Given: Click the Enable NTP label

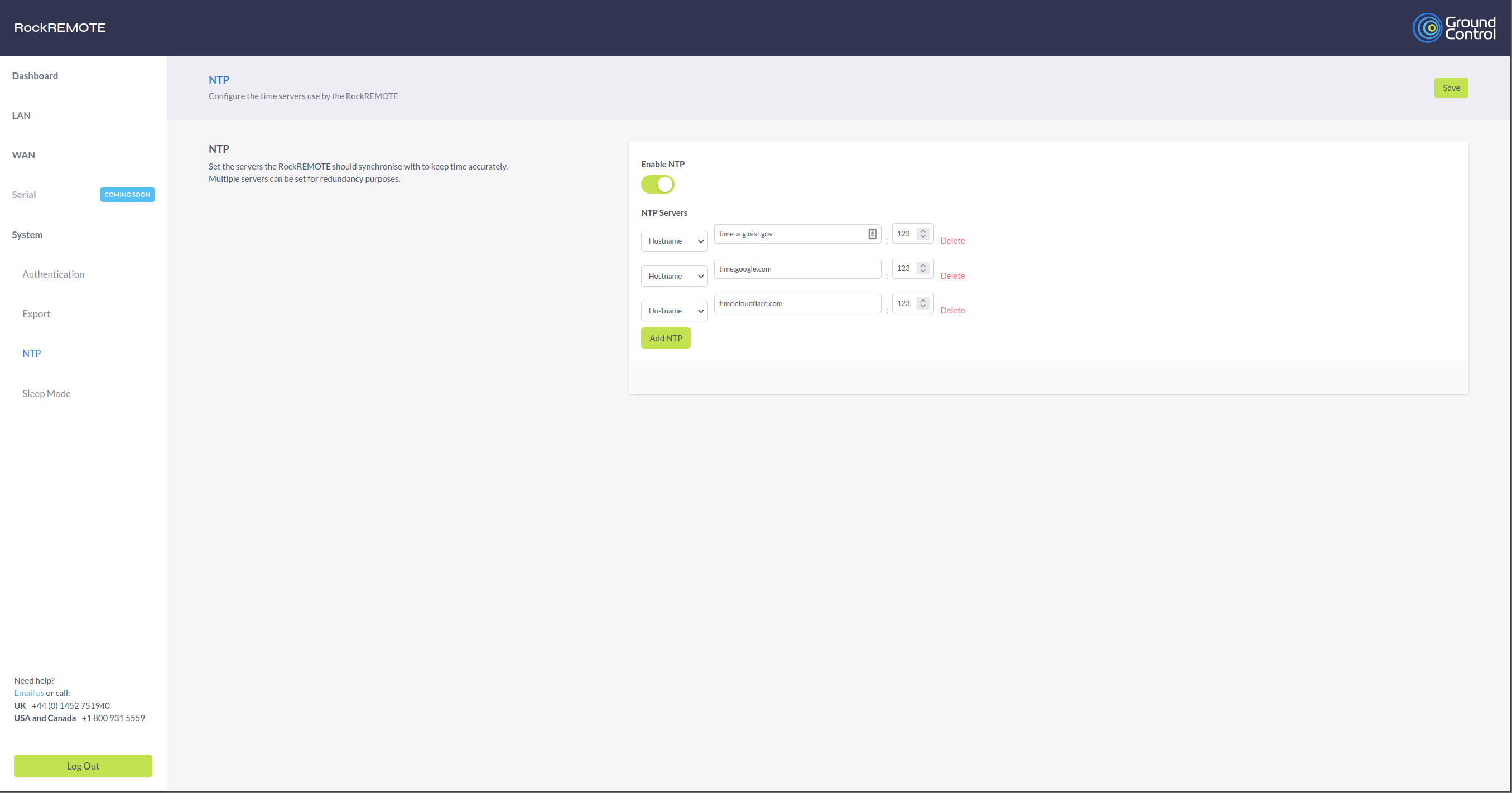Looking at the screenshot, I should pyautogui.click(x=663, y=164).
